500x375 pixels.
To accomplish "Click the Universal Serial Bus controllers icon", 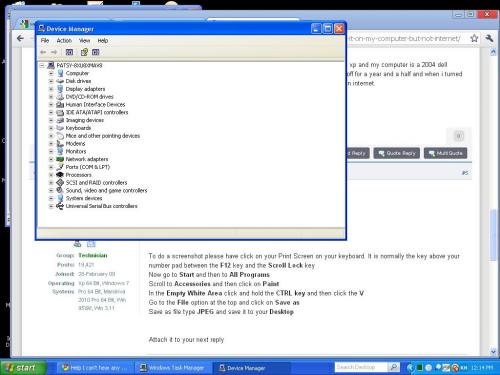I will (60, 206).
